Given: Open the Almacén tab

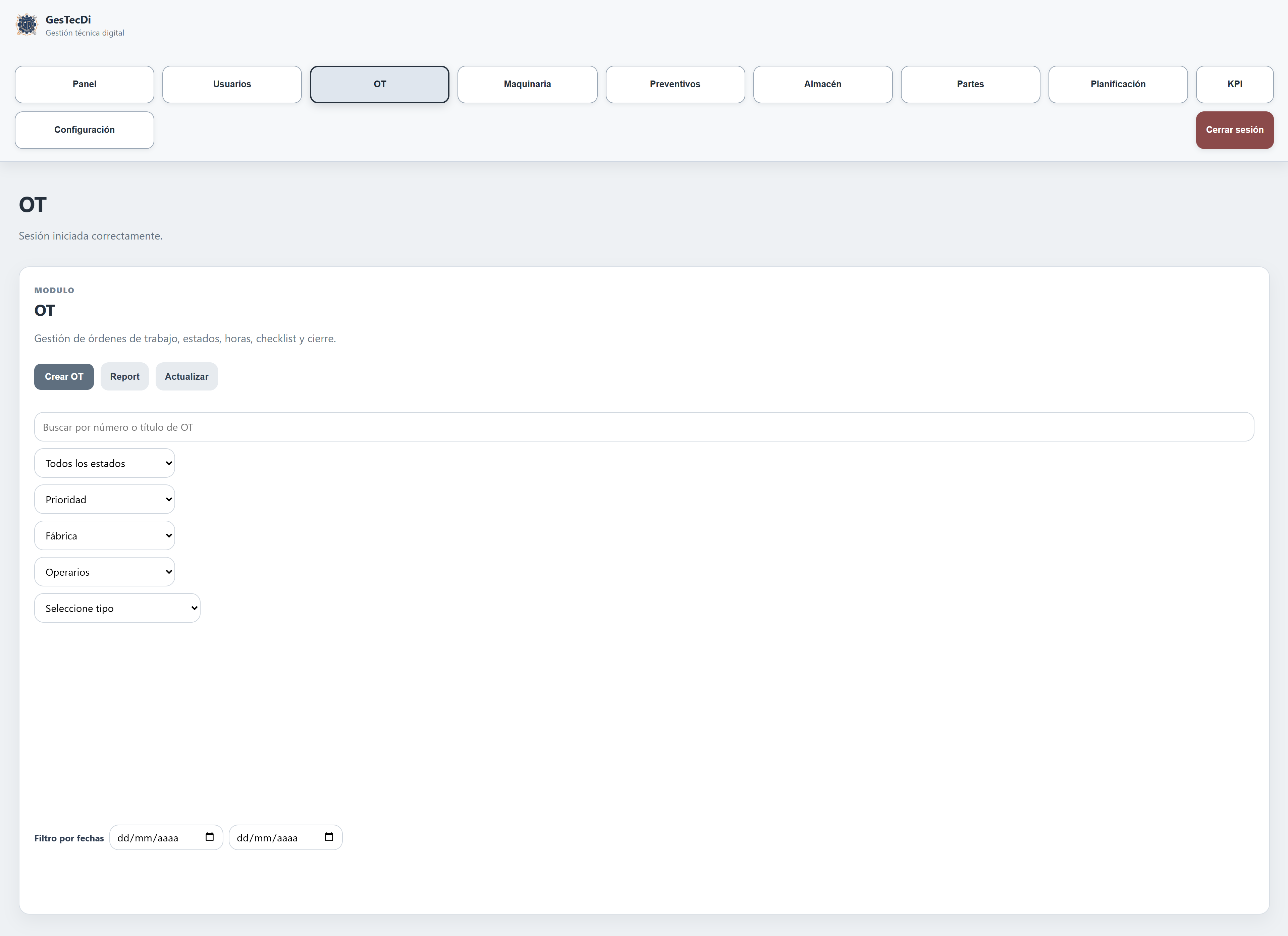Looking at the screenshot, I should coord(822,84).
